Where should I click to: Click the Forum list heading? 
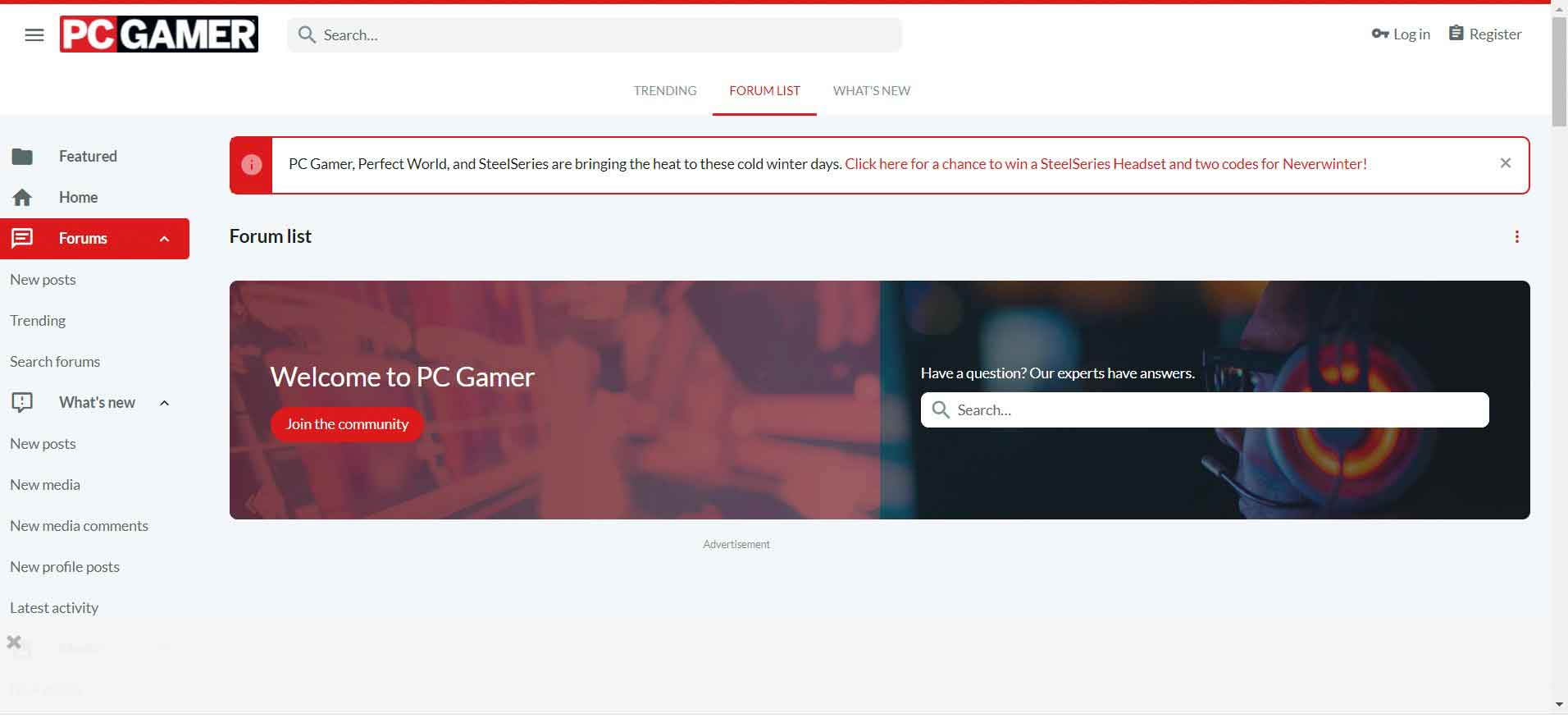point(271,236)
